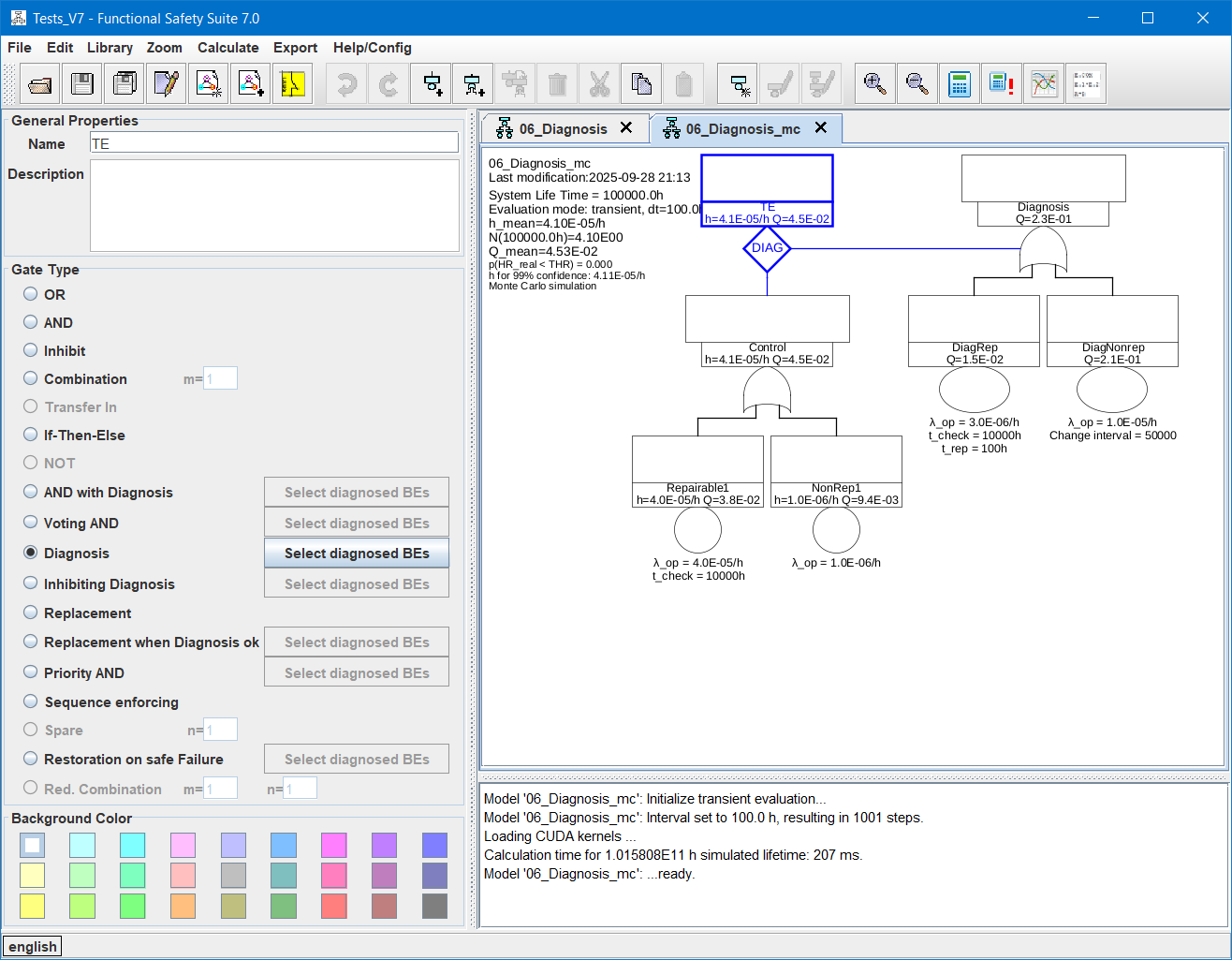The image size is (1232, 960).
Task: Click the Copy icon in toolbar
Action: click(642, 84)
